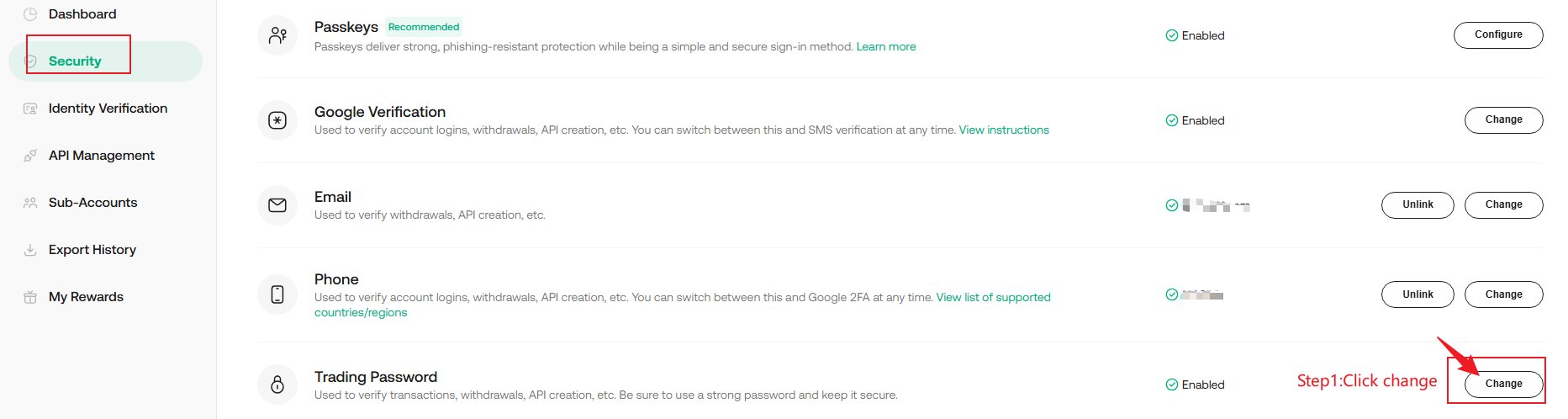Open the Passkeys Learn more link
This screenshot has width=1568, height=419.
pyautogui.click(x=886, y=47)
